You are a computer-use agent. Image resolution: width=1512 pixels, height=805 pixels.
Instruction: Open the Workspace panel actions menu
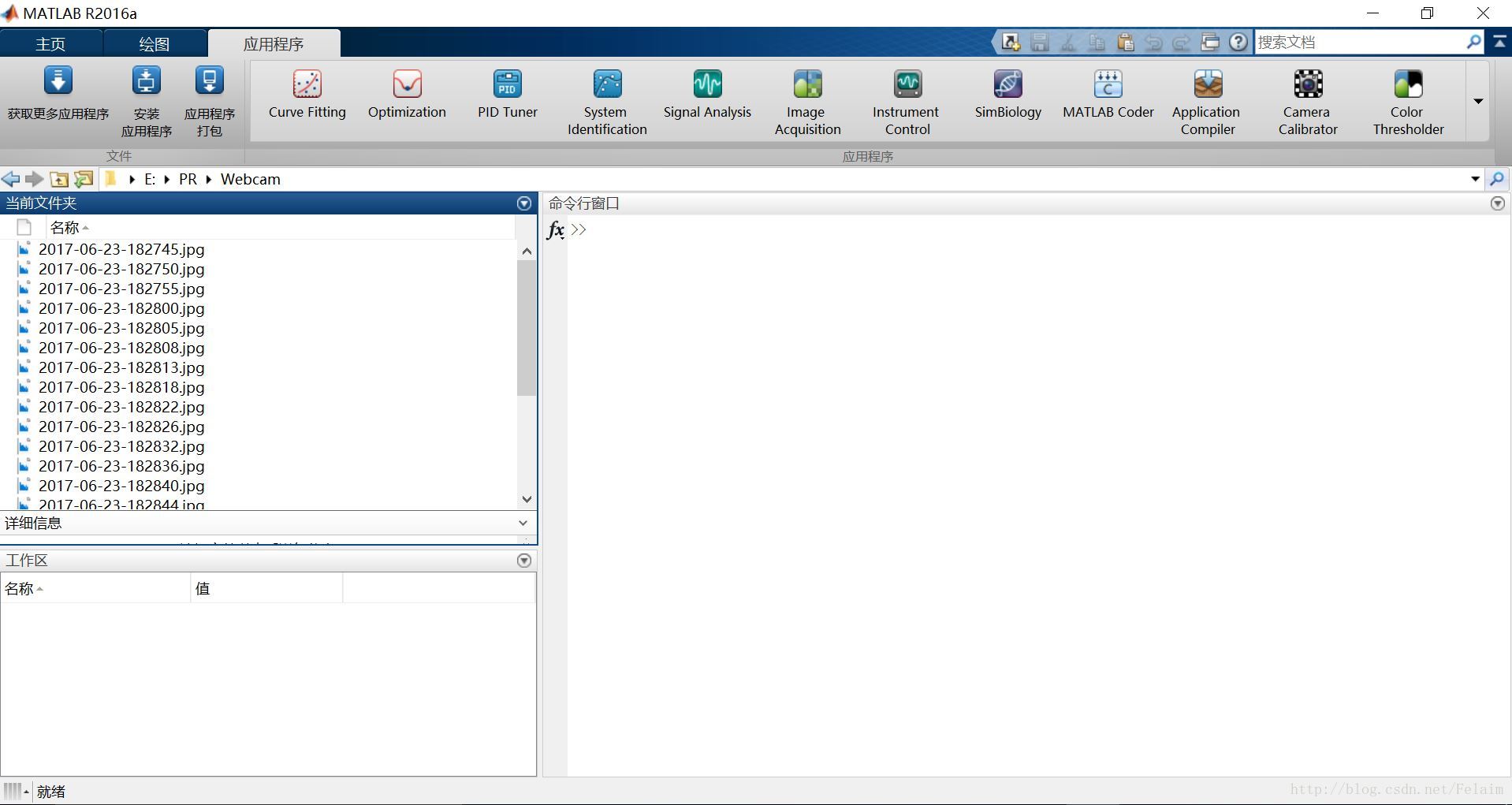(x=524, y=561)
